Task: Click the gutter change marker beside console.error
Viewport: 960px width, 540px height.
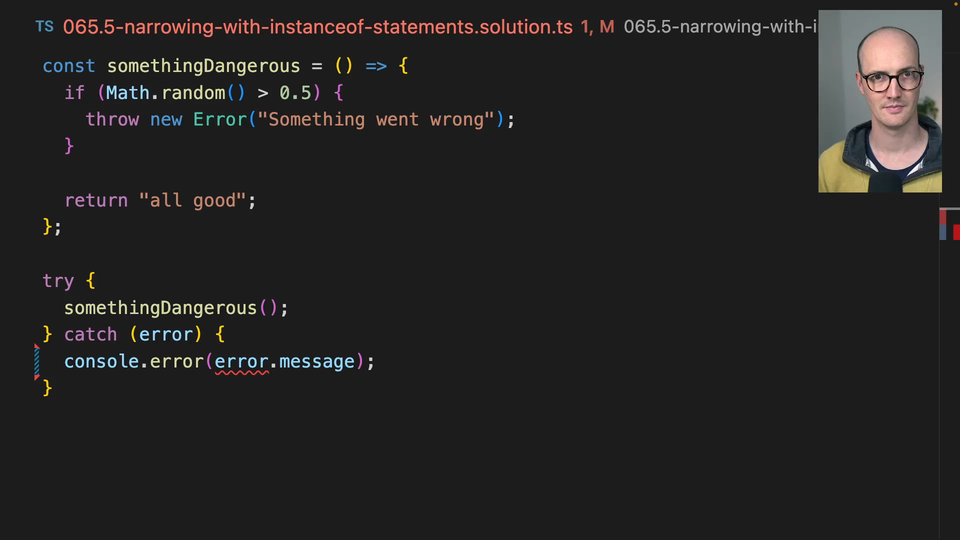Action: [x=37, y=361]
